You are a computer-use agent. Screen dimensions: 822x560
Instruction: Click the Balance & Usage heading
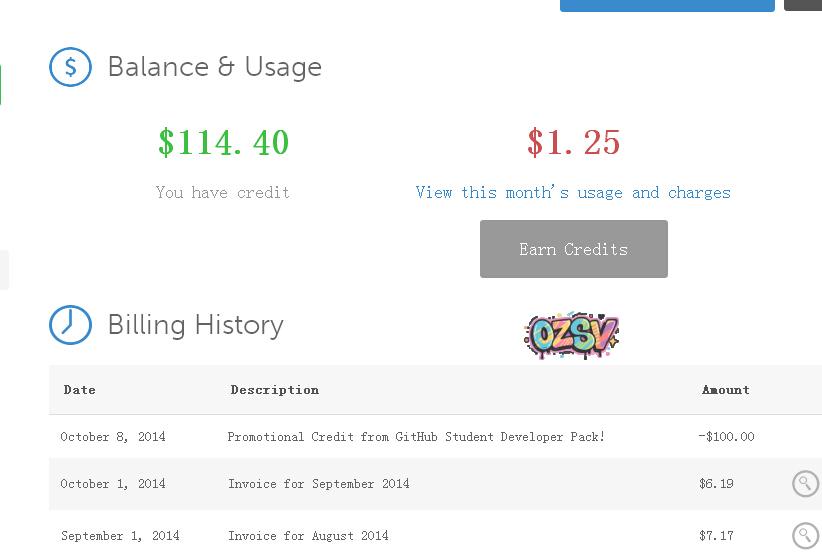[214, 67]
